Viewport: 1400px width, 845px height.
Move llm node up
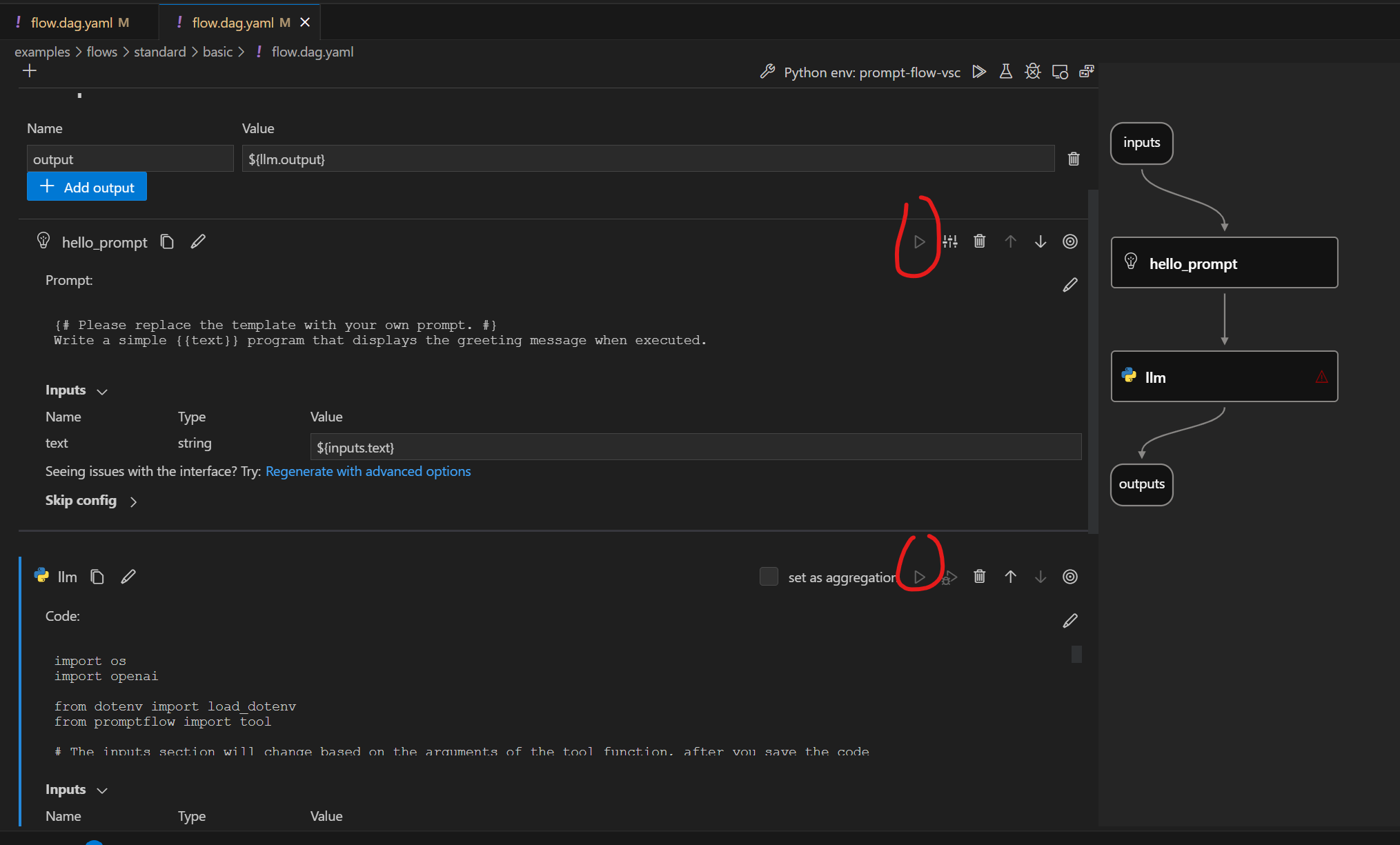tap(1010, 577)
